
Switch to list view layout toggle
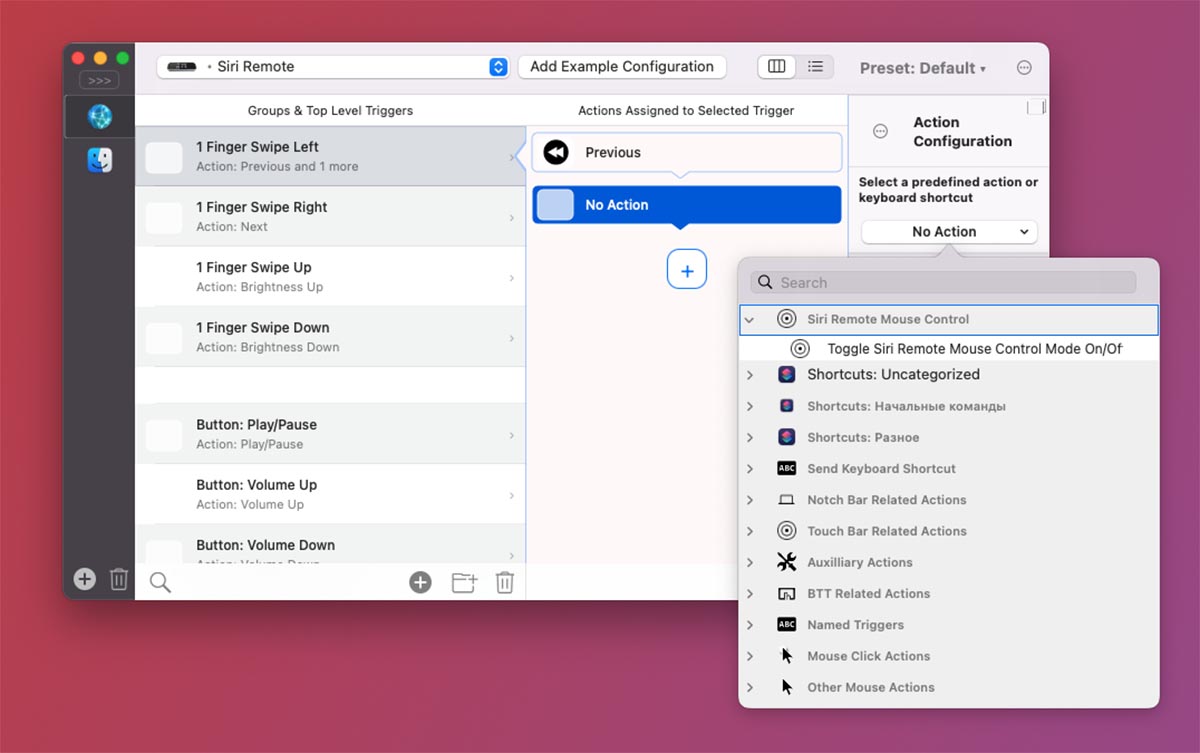[815, 67]
